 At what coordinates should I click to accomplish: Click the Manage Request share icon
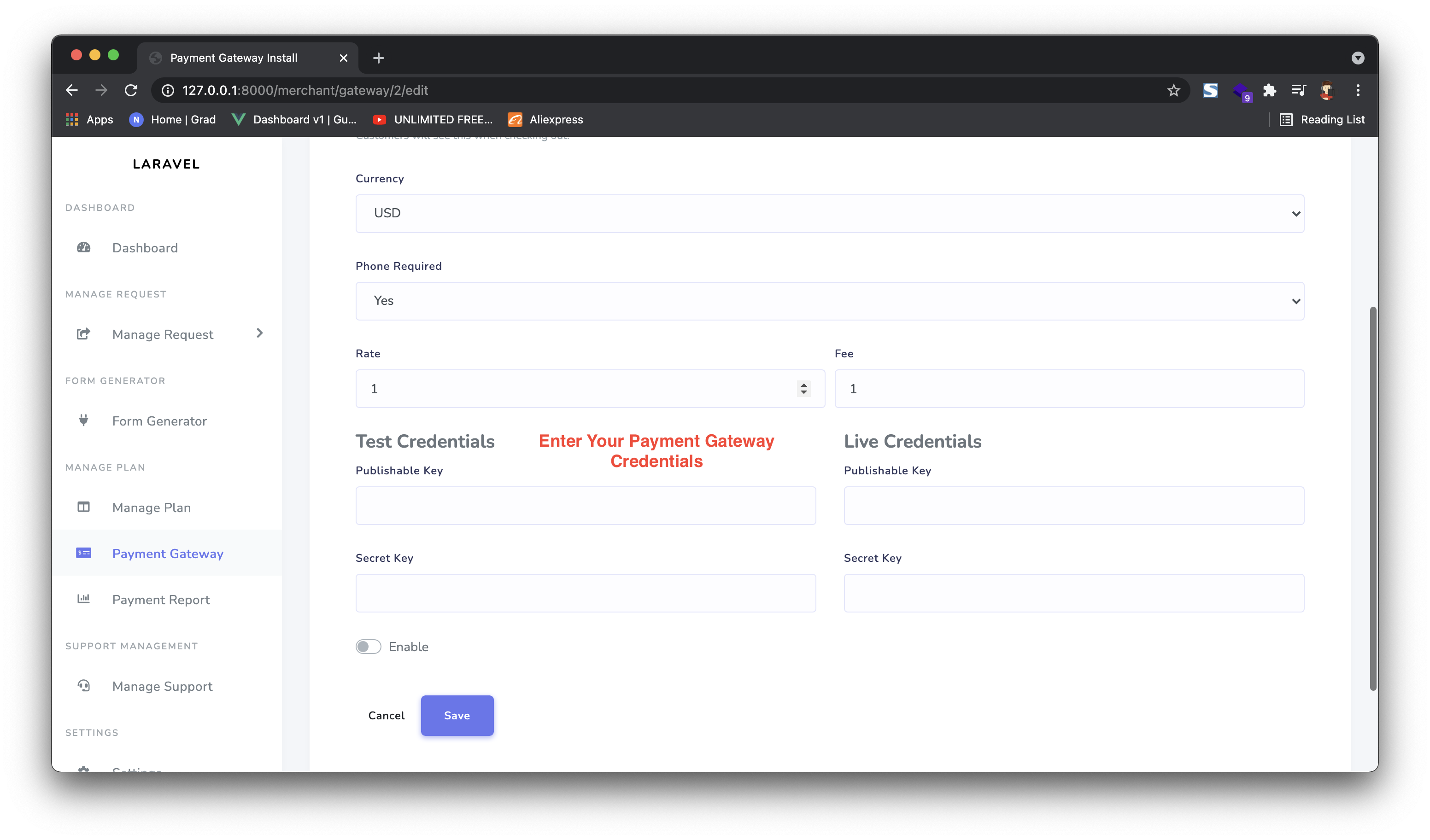click(x=83, y=333)
